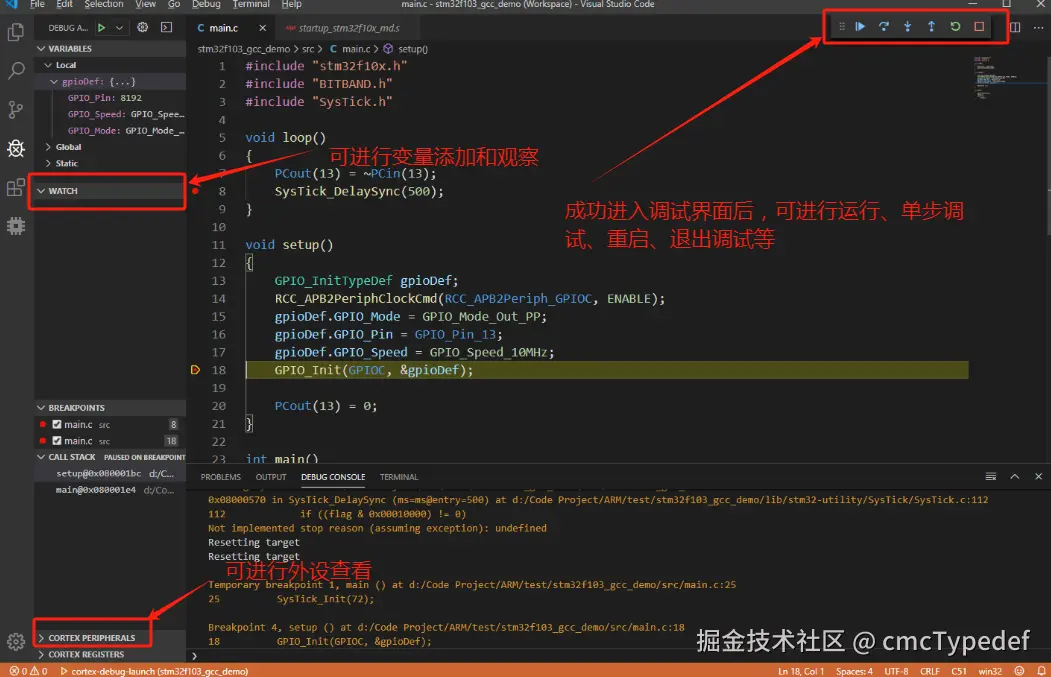Screen dimensions: 1051x677
Task: Click CRLF line ending selector
Action: [930, 671]
